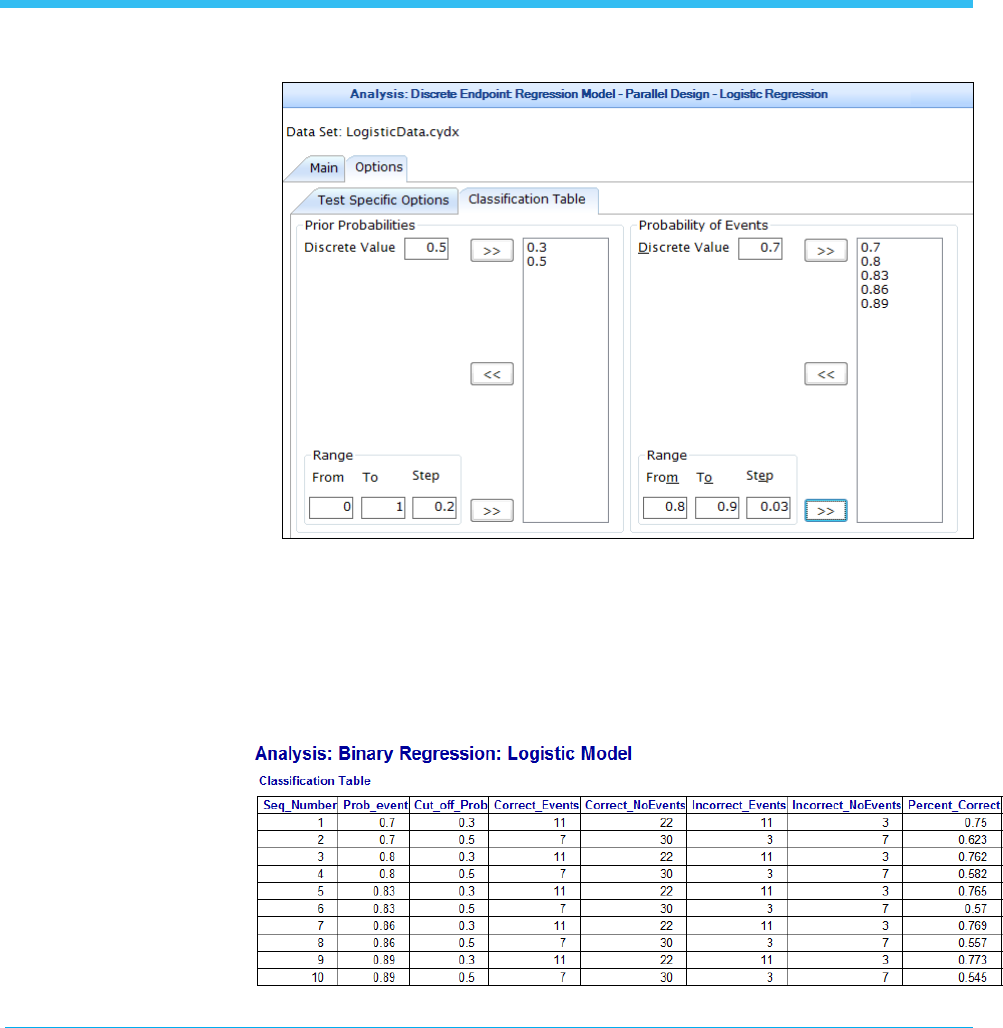Click the Percent_Correct column header
The height and width of the screenshot is (1028, 1003).
[953, 805]
